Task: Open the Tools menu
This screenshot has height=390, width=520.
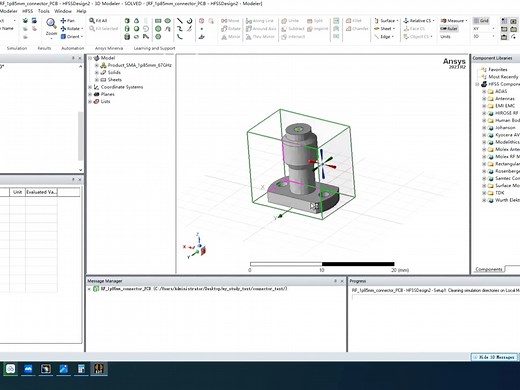Action: click(x=43, y=11)
